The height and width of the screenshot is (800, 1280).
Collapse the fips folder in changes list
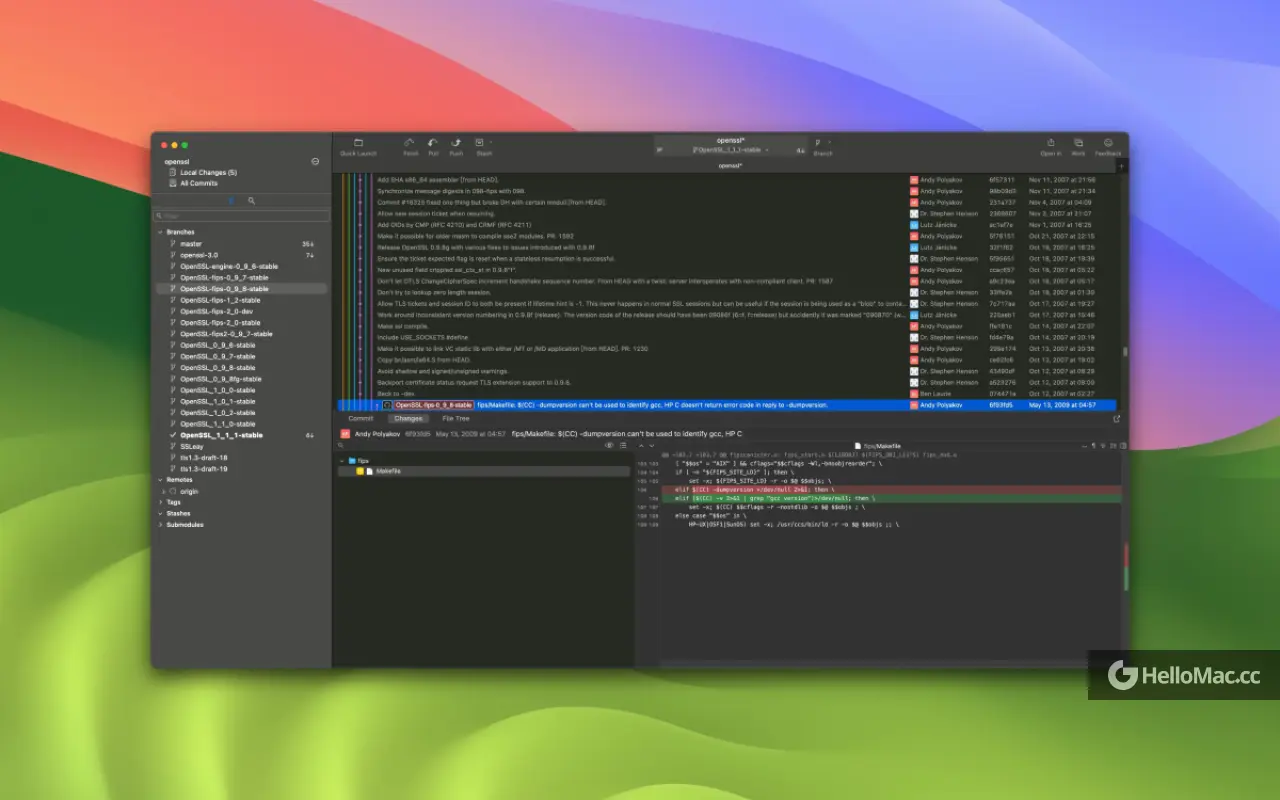341,460
